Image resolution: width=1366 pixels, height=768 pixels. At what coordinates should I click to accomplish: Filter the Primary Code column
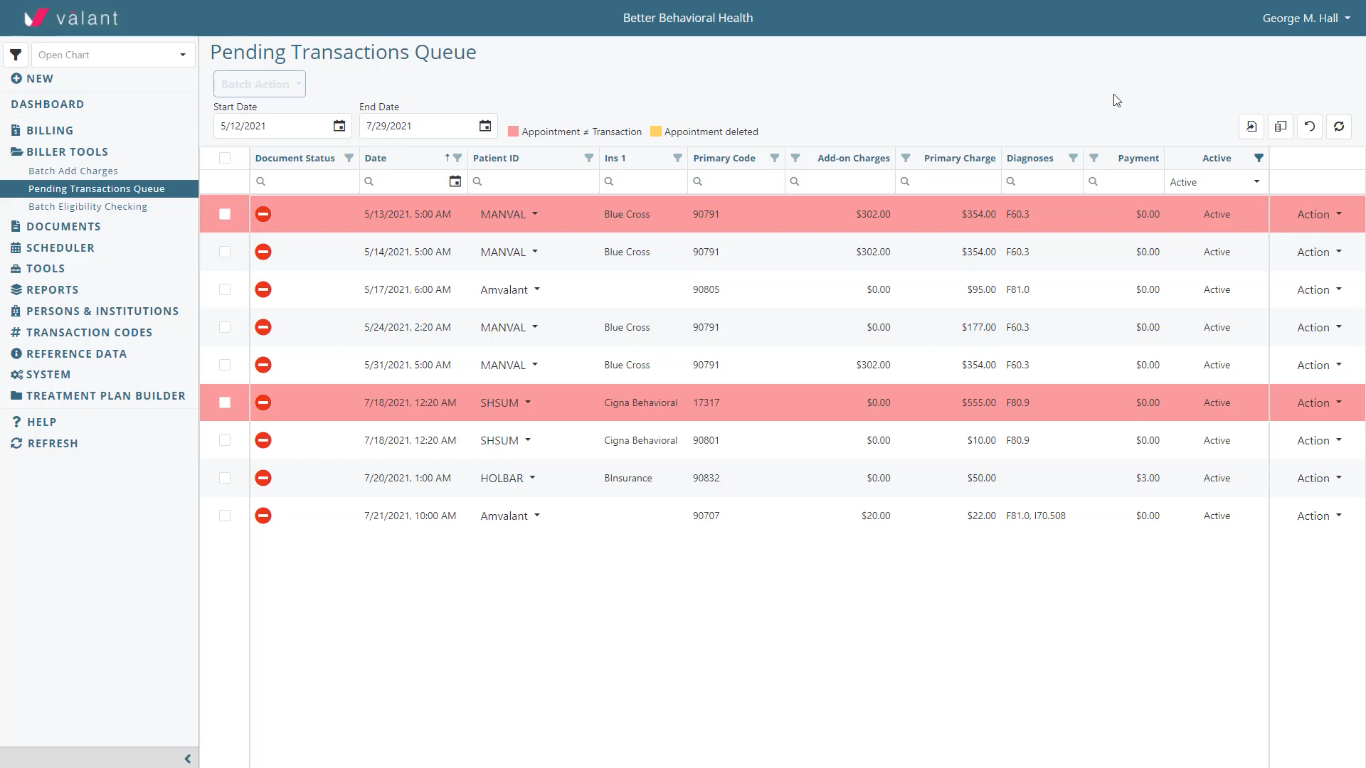pos(774,158)
